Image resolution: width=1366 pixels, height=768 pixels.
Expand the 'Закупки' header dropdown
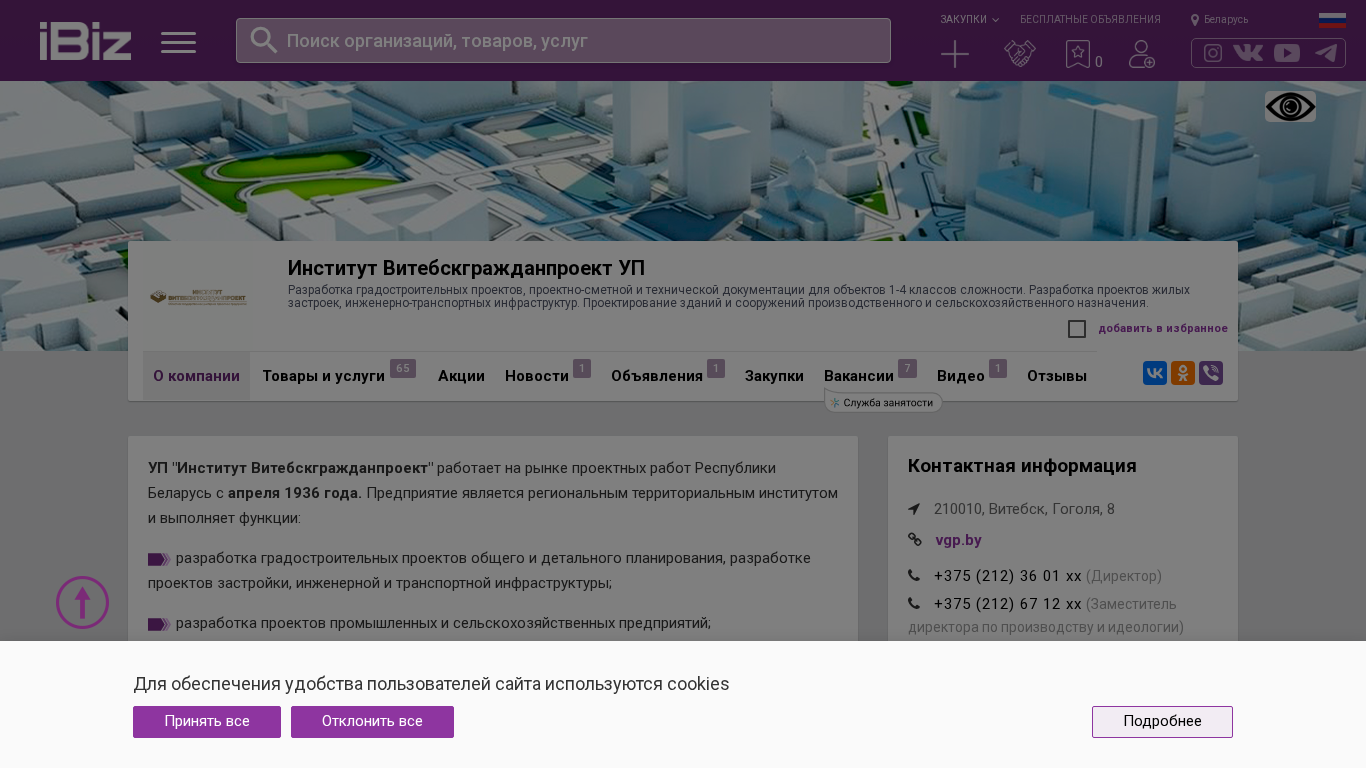pyautogui.click(x=969, y=19)
